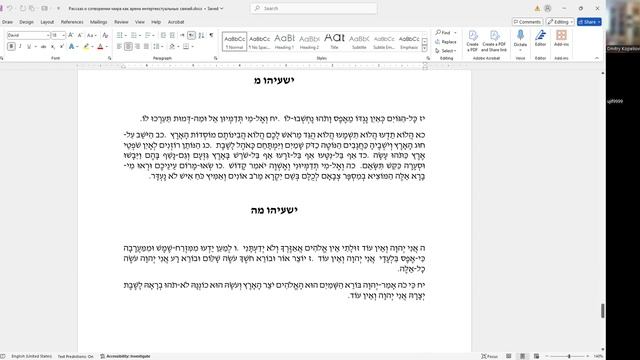The height and width of the screenshot is (360, 640).
Task: Click the Create a PDF icon
Action: [473, 36]
